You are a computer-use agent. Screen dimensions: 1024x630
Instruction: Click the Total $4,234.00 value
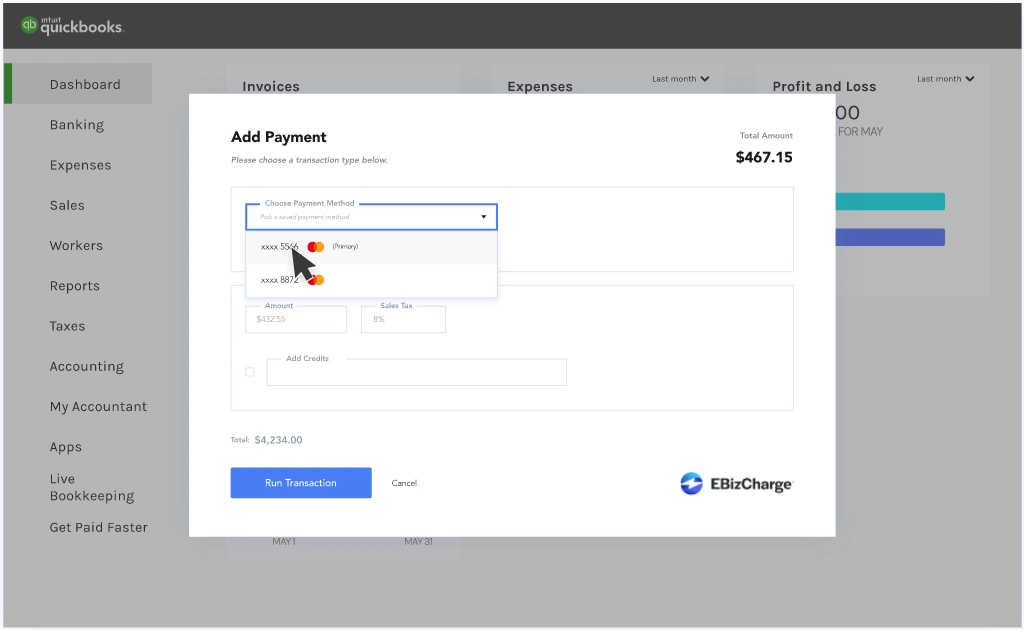click(x=278, y=440)
